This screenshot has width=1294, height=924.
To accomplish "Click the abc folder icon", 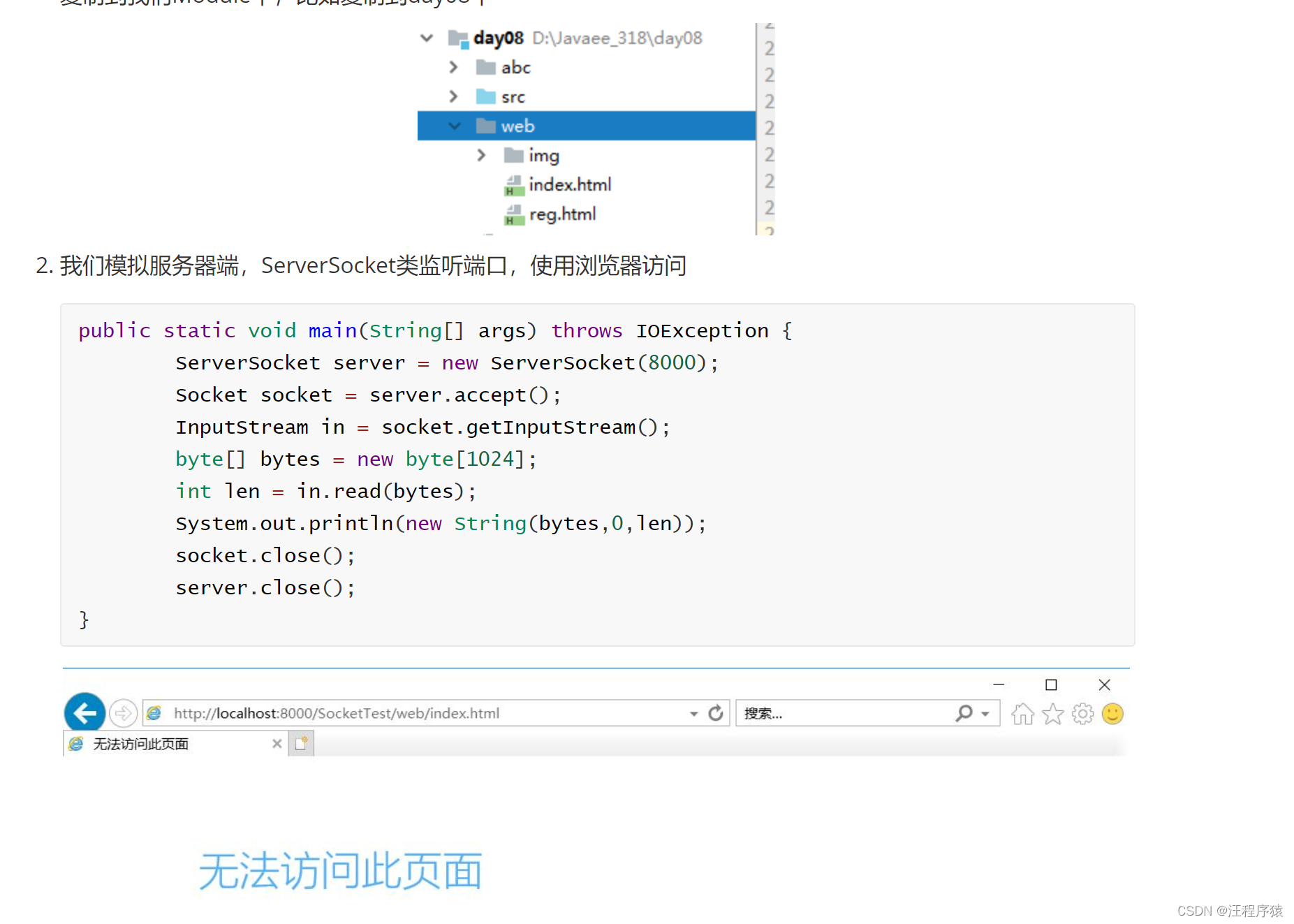I will [486, 68].
